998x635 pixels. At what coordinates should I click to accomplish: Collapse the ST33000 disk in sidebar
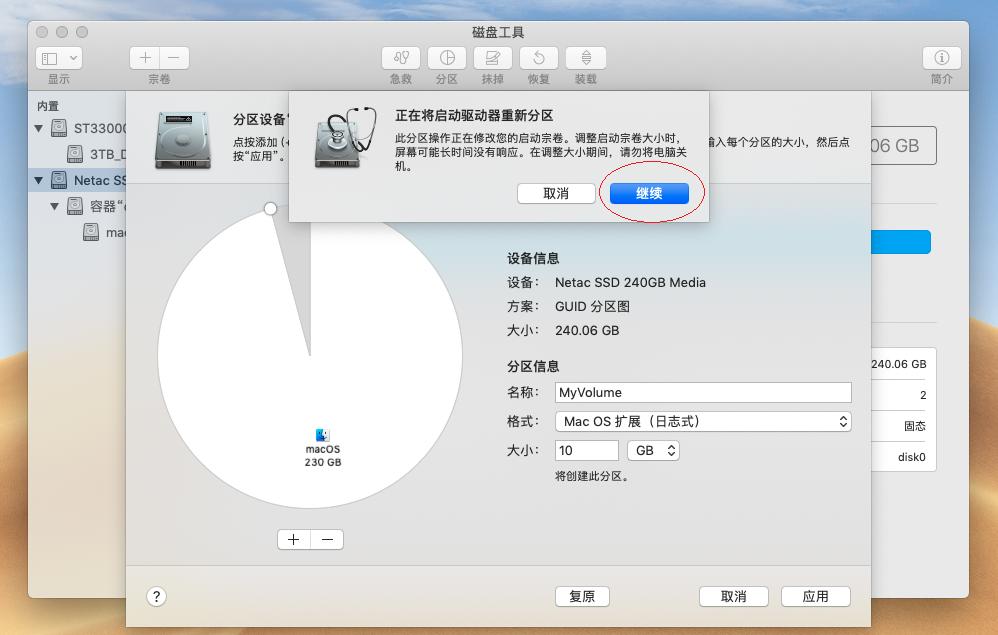pyautogui.click(x=38, y=128)
